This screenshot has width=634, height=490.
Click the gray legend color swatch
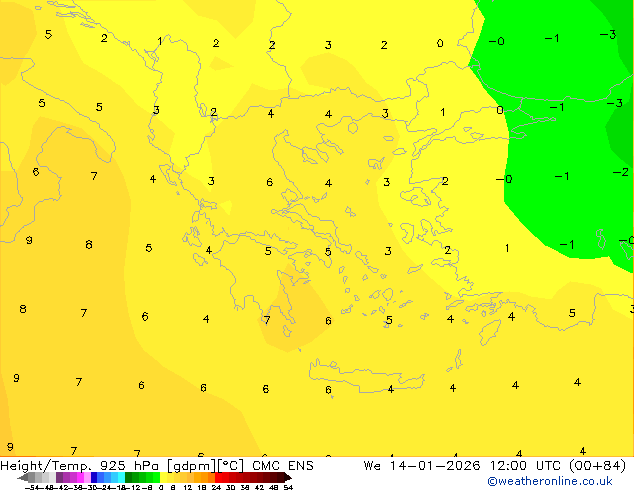32,478
